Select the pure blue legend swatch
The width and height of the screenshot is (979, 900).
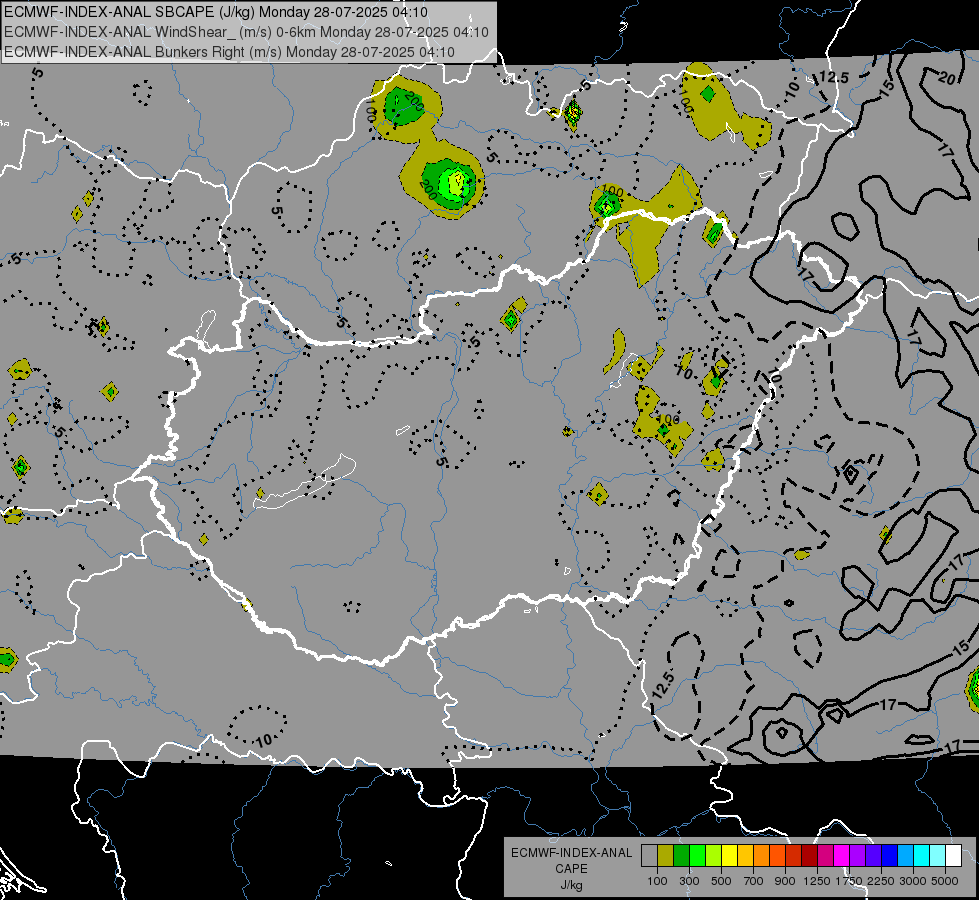[x=890, y=856]
